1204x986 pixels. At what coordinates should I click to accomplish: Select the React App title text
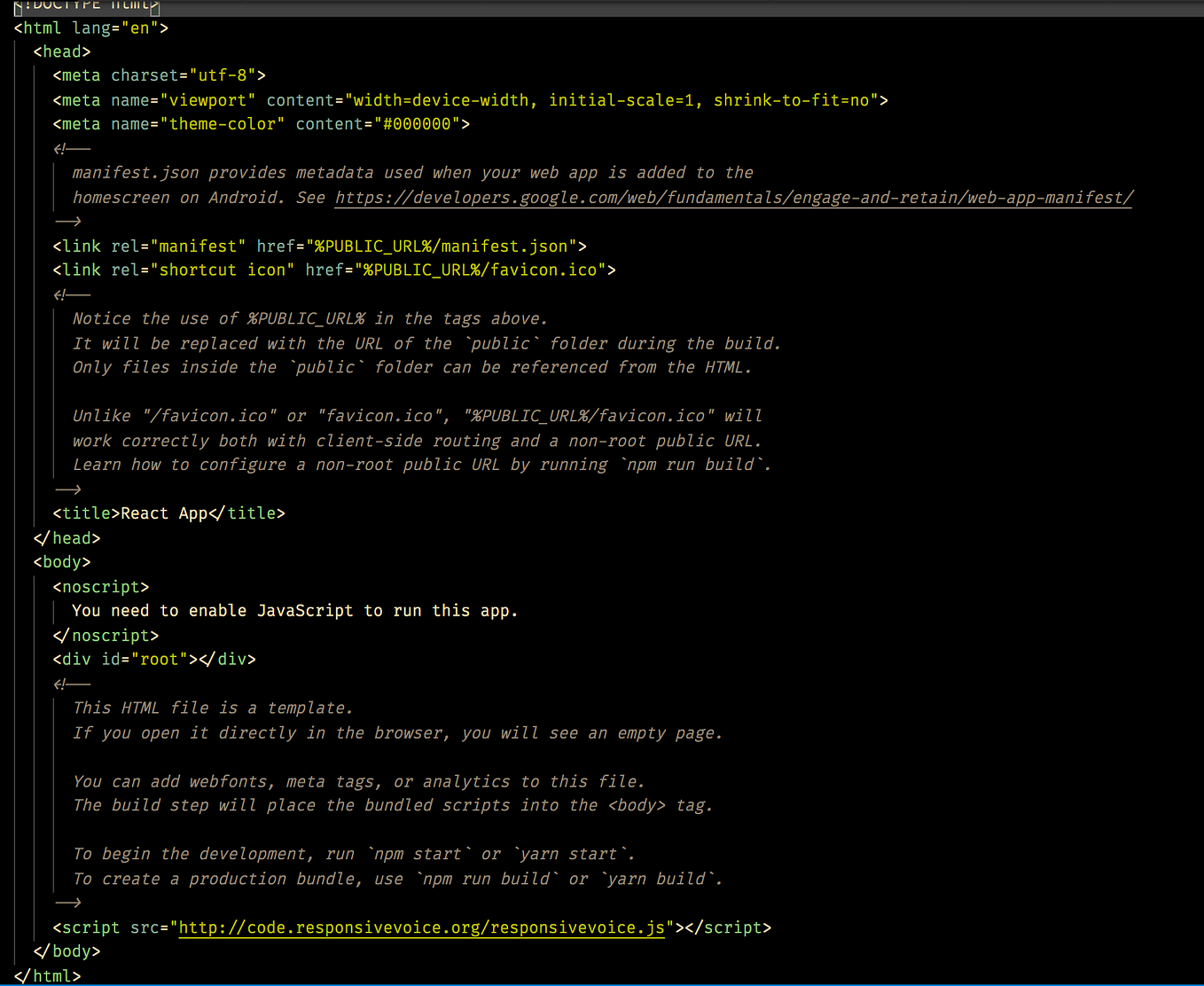tap(162, 513)
